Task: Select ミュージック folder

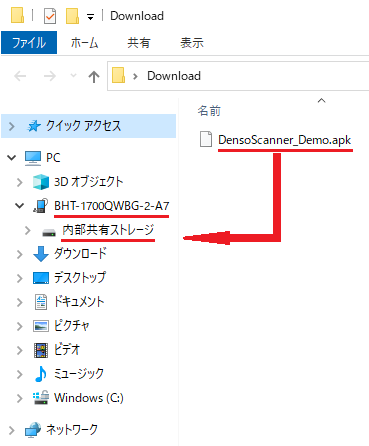Action: pos(79,374)
